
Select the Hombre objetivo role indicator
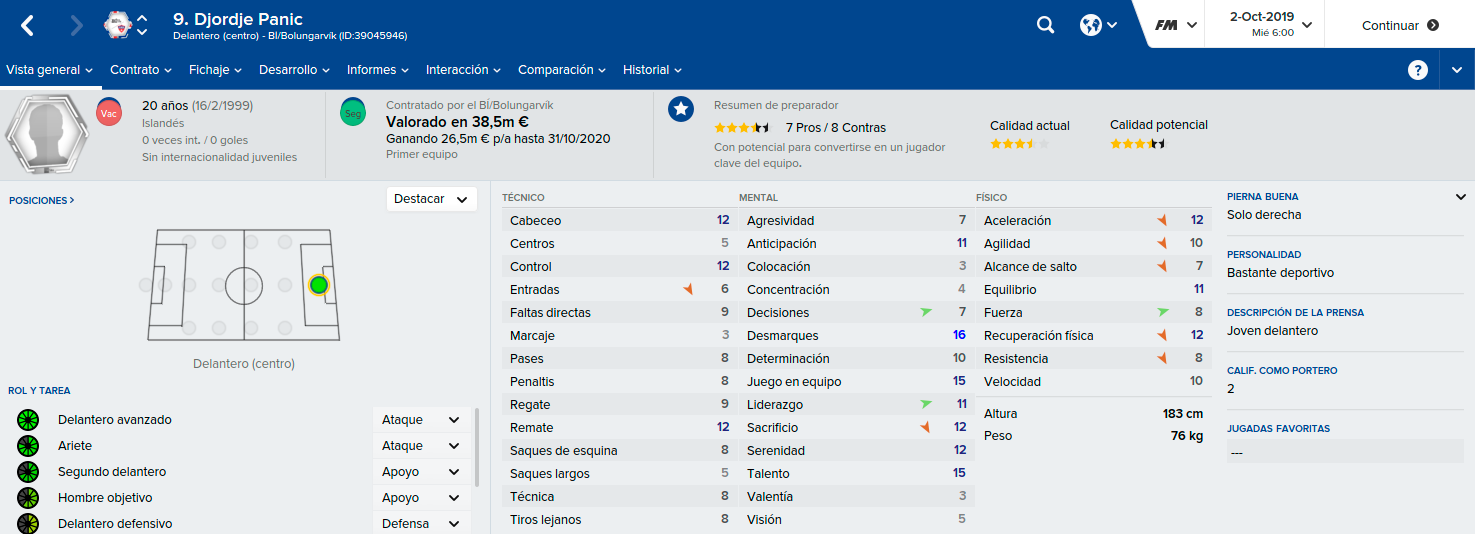(x=27, y=498)
